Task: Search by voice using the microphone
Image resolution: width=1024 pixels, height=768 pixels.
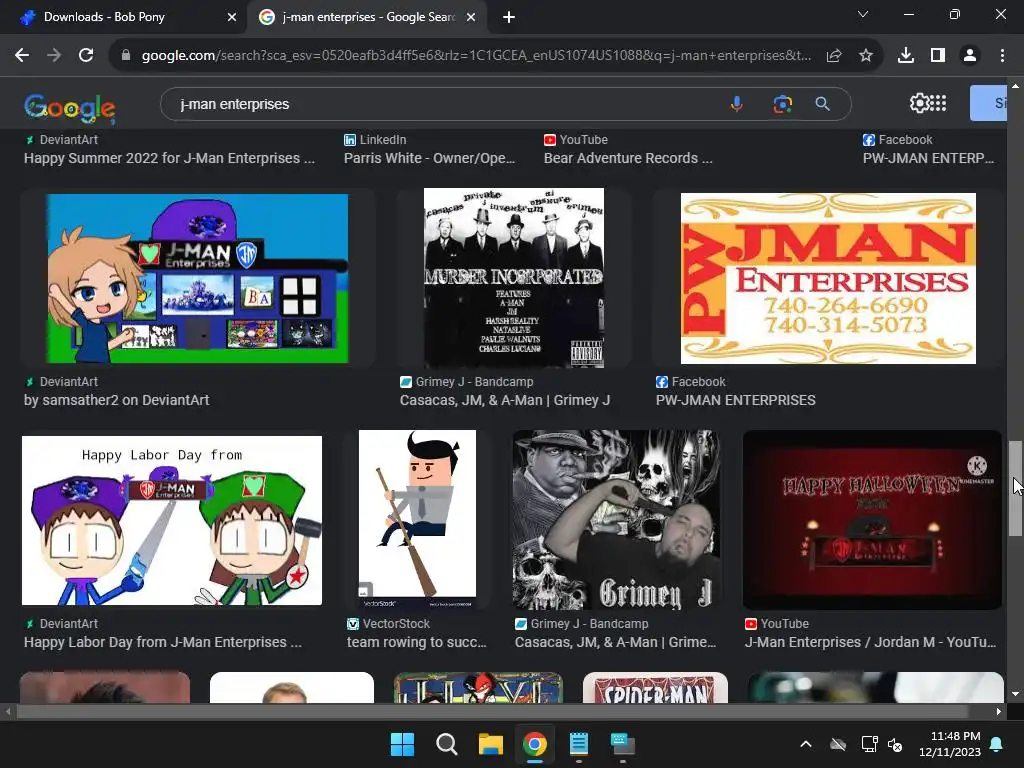Action: (737, 104)
